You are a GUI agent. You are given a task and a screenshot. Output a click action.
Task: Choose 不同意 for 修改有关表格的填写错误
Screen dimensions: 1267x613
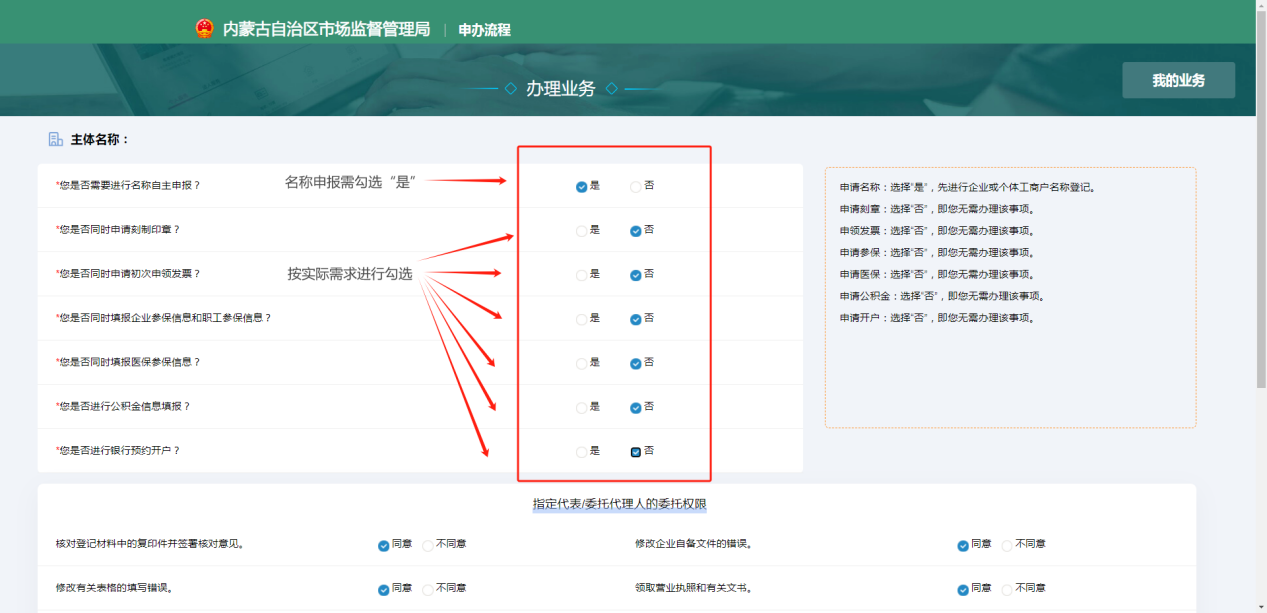pos(428,590)
